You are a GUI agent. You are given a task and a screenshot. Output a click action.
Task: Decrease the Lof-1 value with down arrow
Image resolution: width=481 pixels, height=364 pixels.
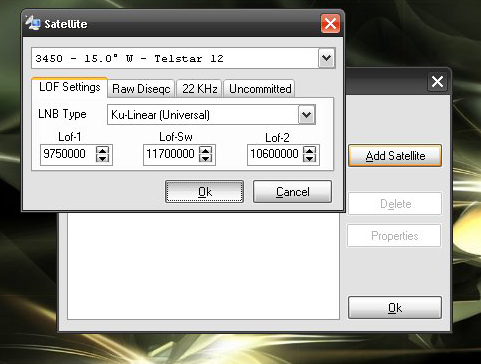pos(102,158)
